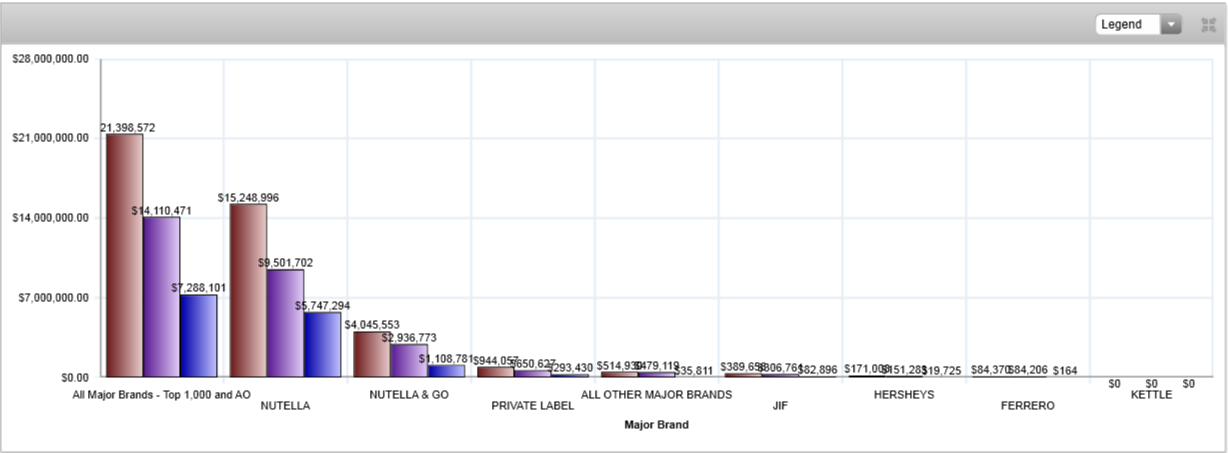Click the NUTELLA axis label

[285, 407]
